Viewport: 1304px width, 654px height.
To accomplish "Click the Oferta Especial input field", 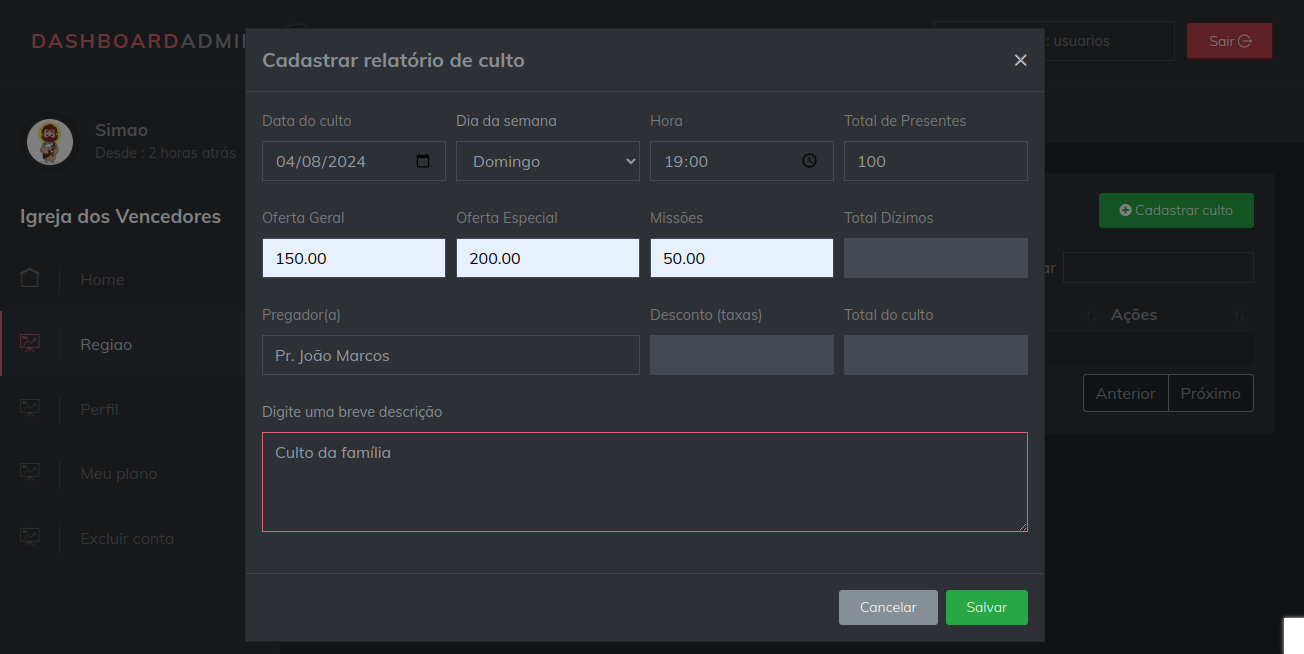I will point(547,258).
